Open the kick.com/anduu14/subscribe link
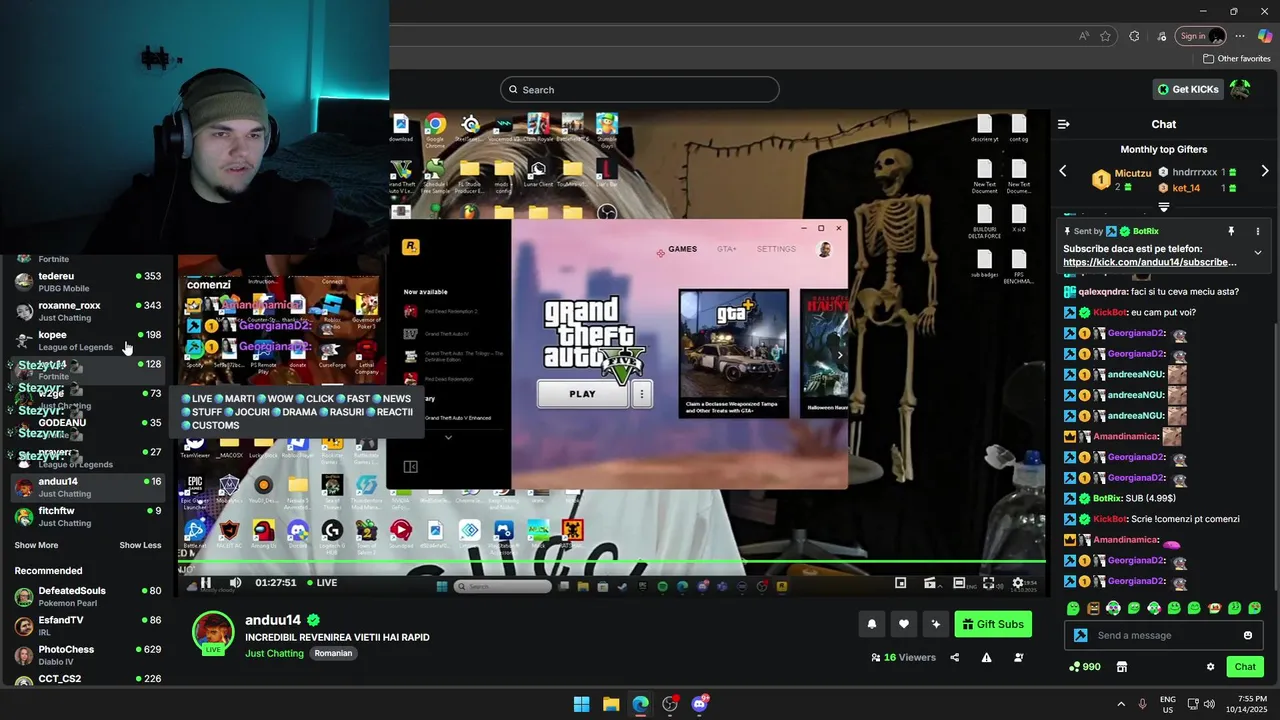The width and height of the screenshot is (1280, 720). [1150, 262]
